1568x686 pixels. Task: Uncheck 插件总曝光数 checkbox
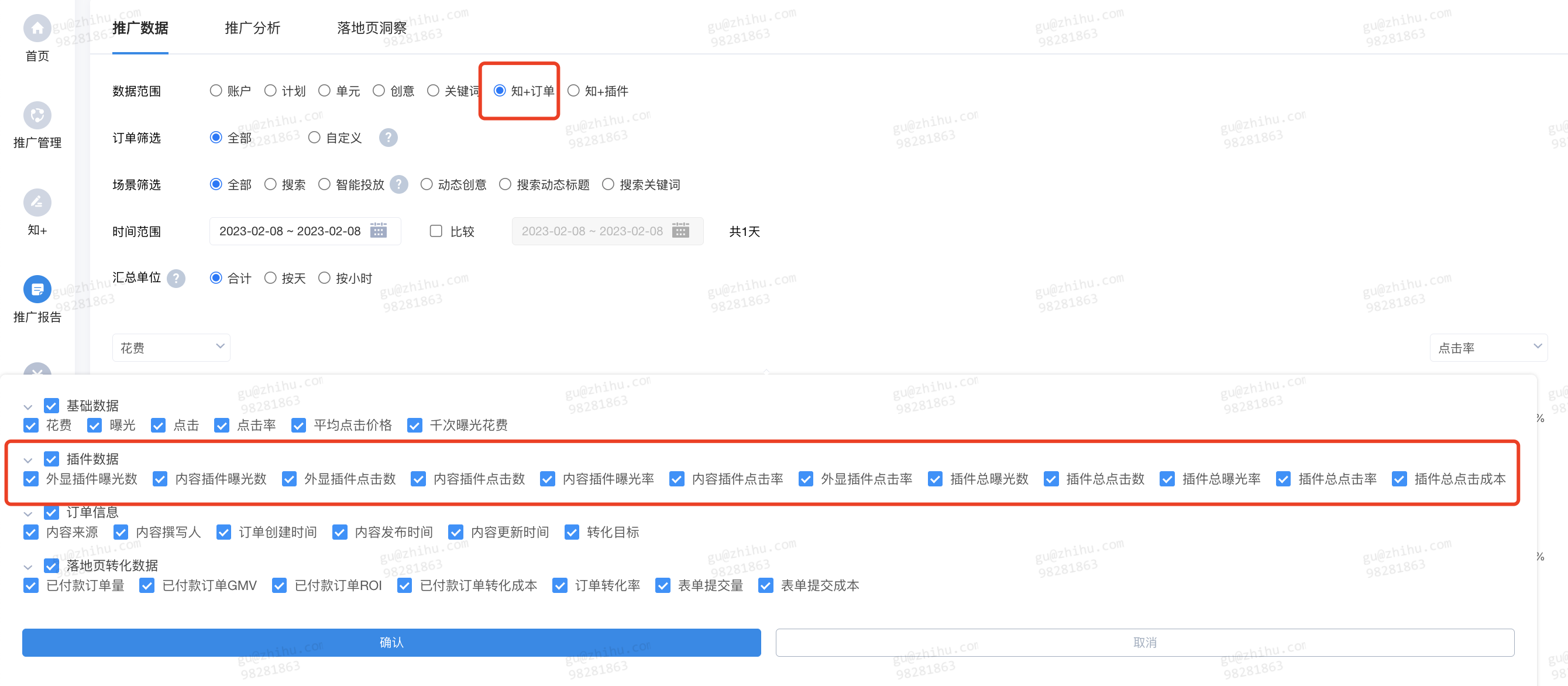coord(935,479)
